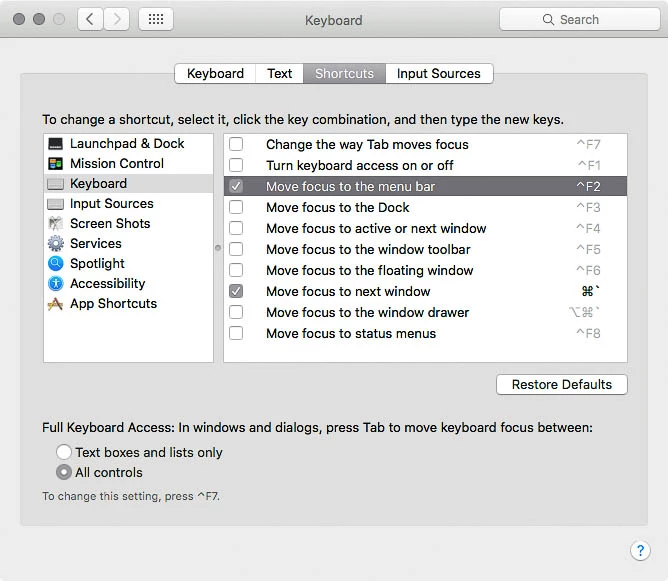Select Services category label
This screenshot has width=668, height=581.
(x=96, y=244)
